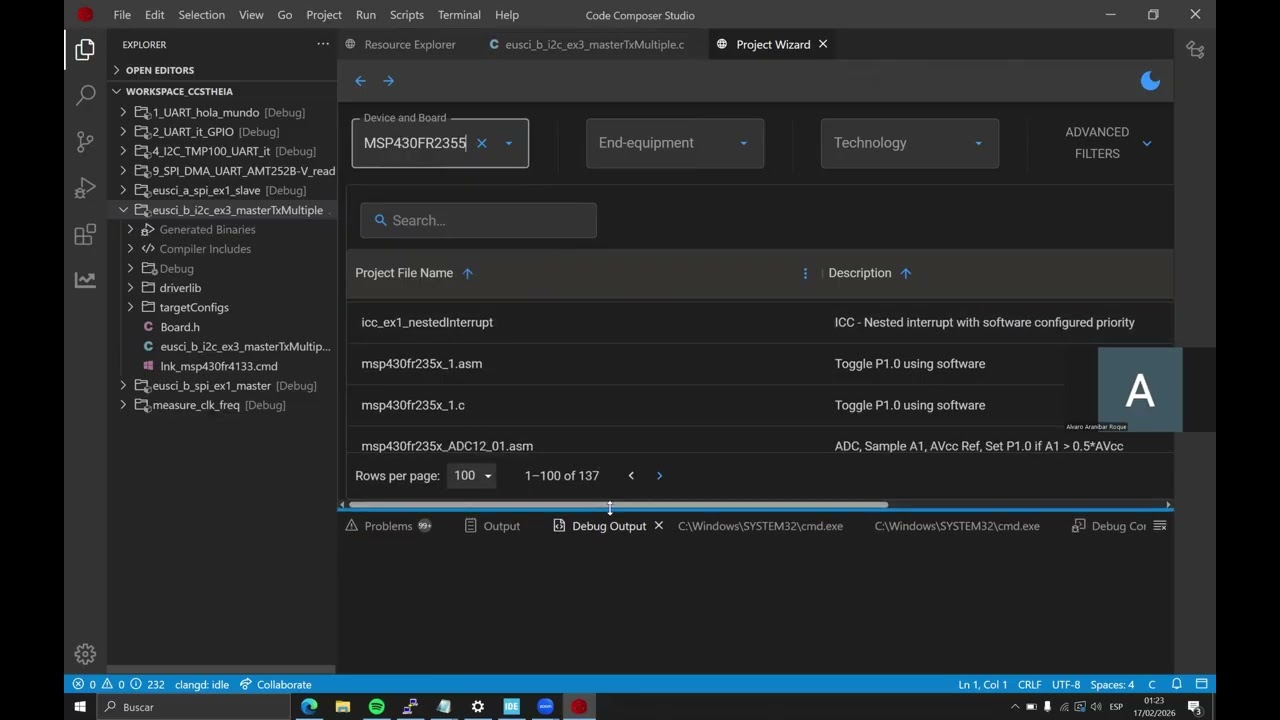Viewport: 1280px width, 720px height.
Task: Collapse eusci_b_i2c_ex3_masterTxMultiple project
Action: point(123,210)
